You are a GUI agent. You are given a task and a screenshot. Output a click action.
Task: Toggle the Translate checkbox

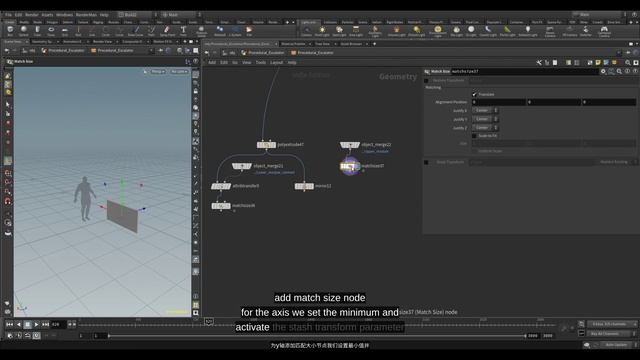(x=475, y=94)
